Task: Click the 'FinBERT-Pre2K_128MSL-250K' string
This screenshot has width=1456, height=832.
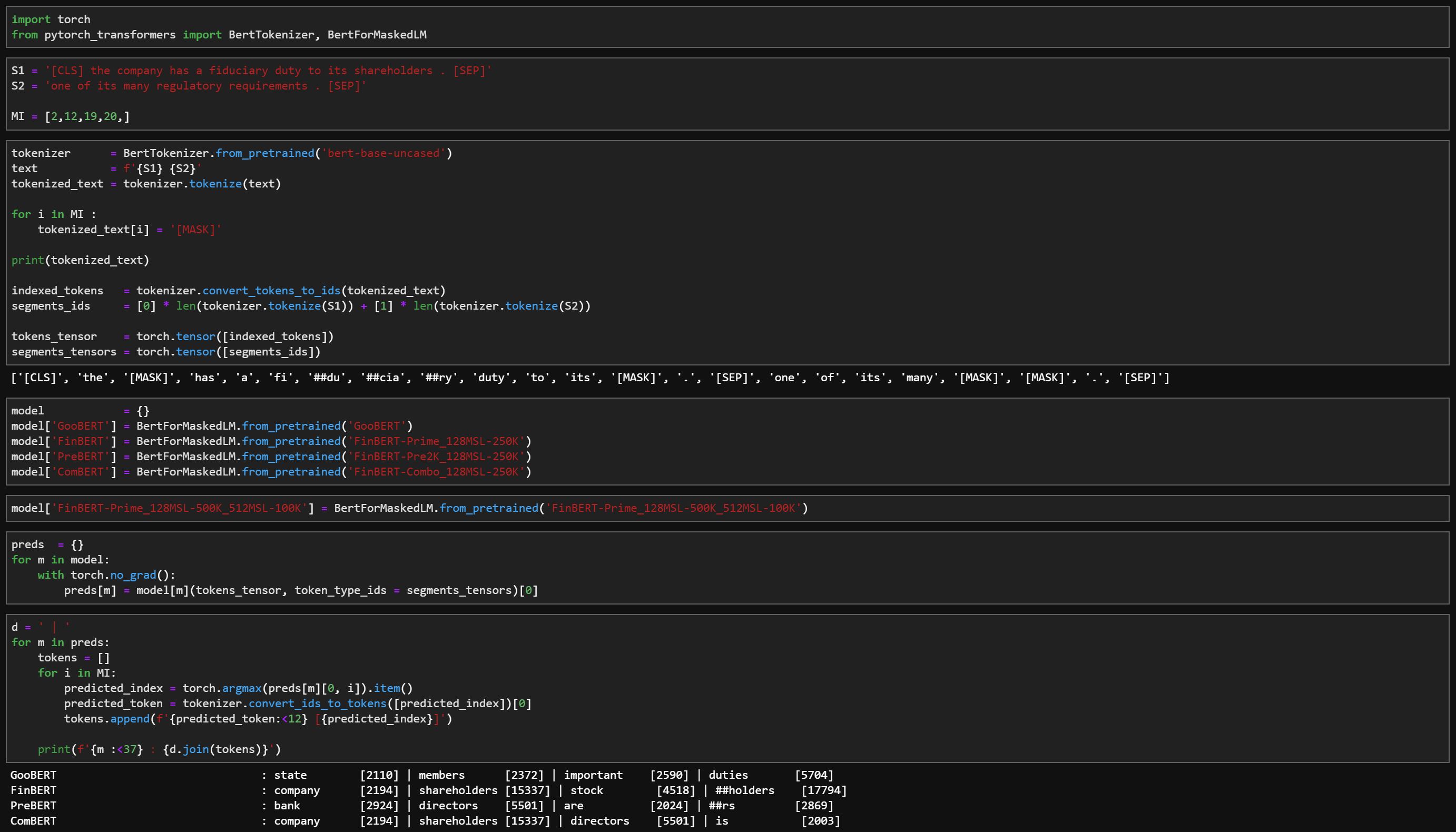Action: point(436,457)
